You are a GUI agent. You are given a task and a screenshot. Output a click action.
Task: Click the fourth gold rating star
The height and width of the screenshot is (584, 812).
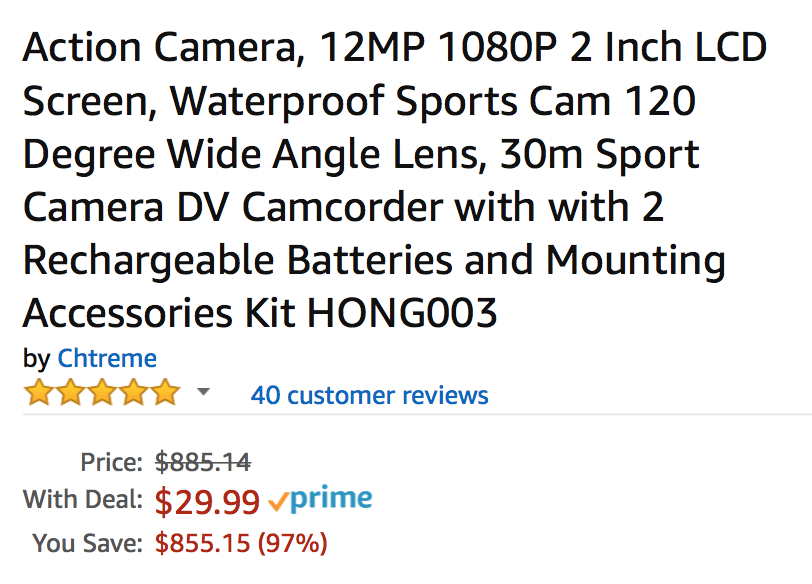[134, 392]
